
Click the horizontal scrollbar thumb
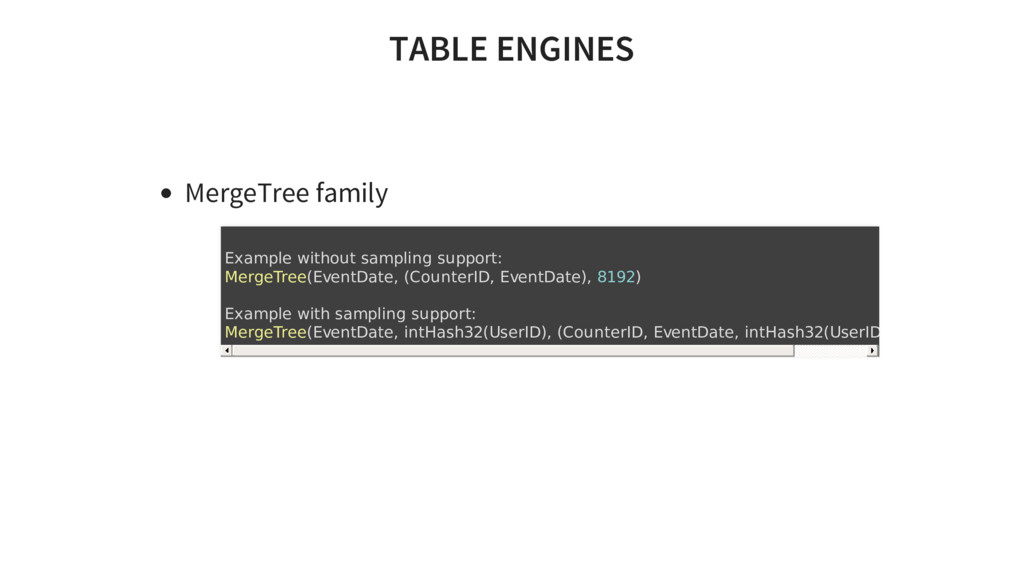click(512, 351)
